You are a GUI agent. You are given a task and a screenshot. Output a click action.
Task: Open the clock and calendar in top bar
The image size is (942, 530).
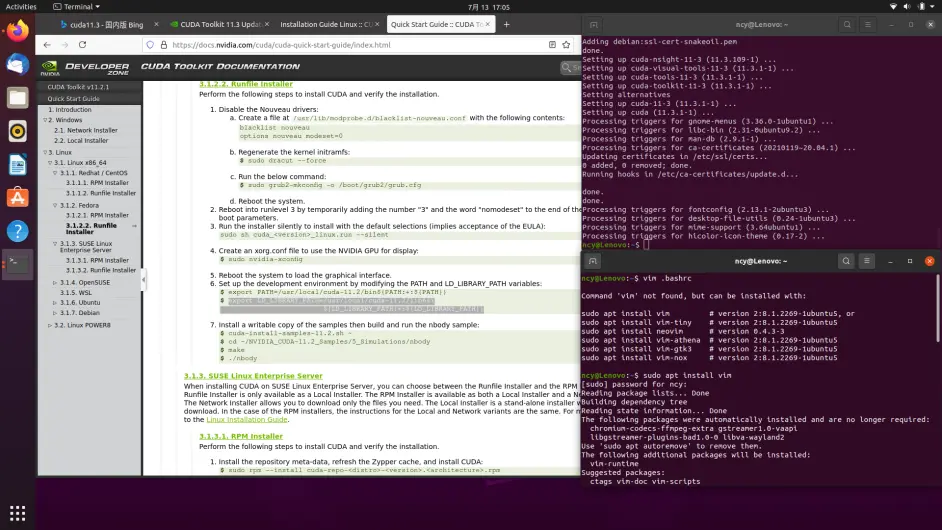(x=488, y=7)
